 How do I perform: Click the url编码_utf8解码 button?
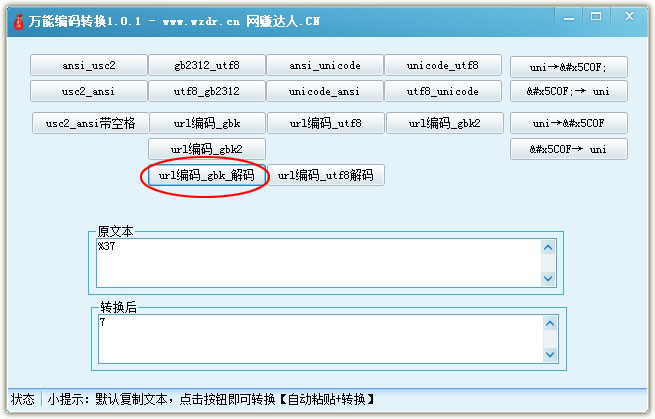point(325,175)
